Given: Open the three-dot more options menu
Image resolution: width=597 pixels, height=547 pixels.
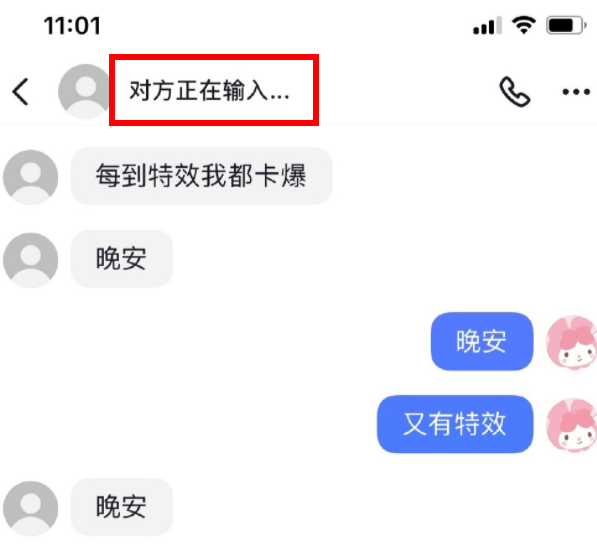Looking at the screenshot, I should coord(576,92).
